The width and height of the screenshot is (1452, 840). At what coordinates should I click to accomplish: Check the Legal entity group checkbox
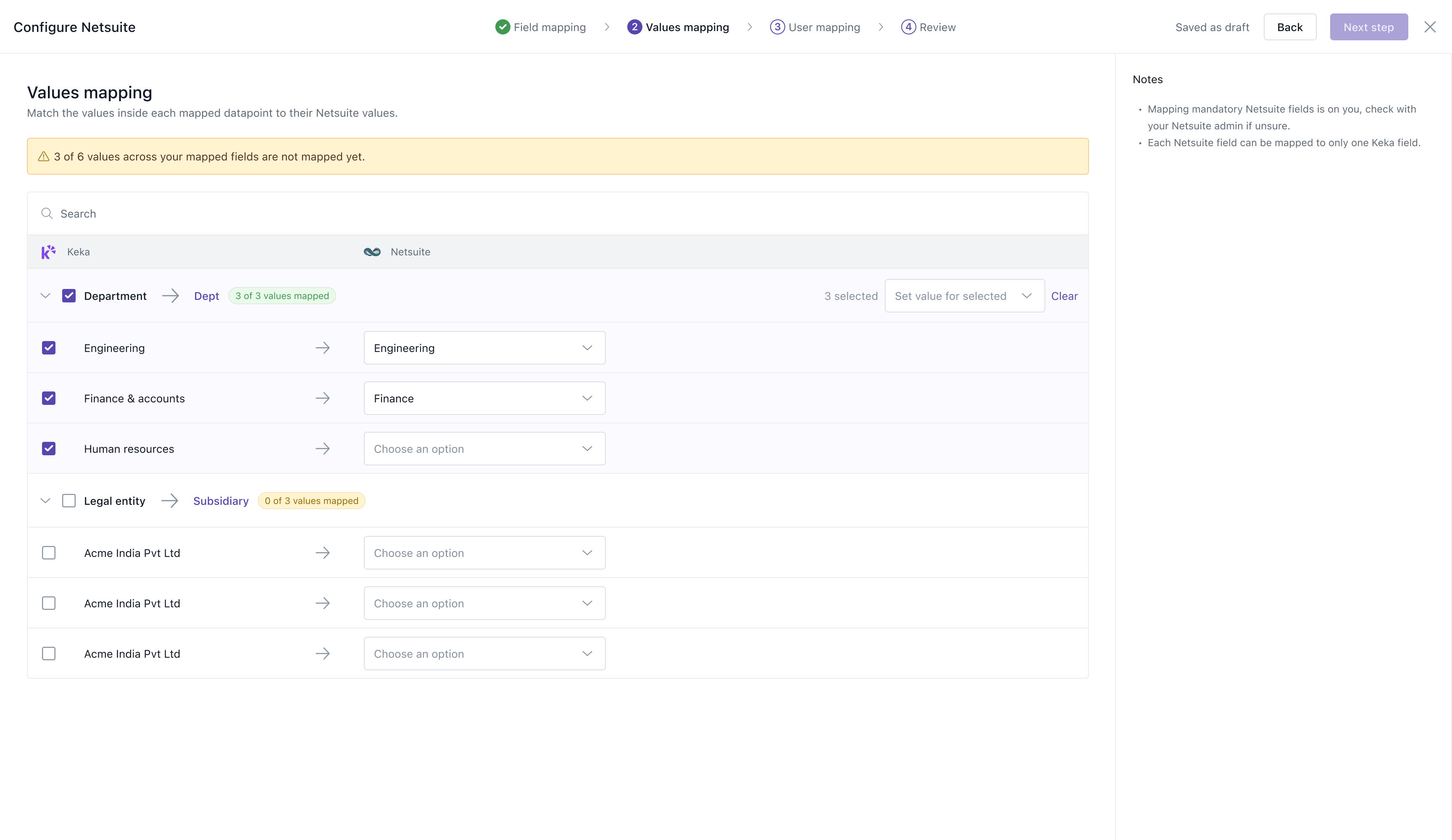click(68, 501)
